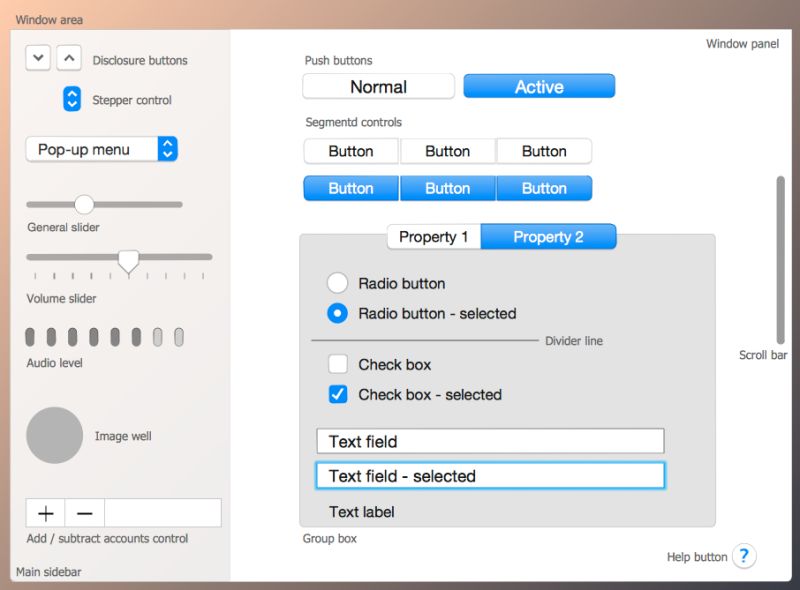Click the minus icon in accounts control
Viewport: 800px width, 590px height.
pyautogui.click(x=84, y=512)
